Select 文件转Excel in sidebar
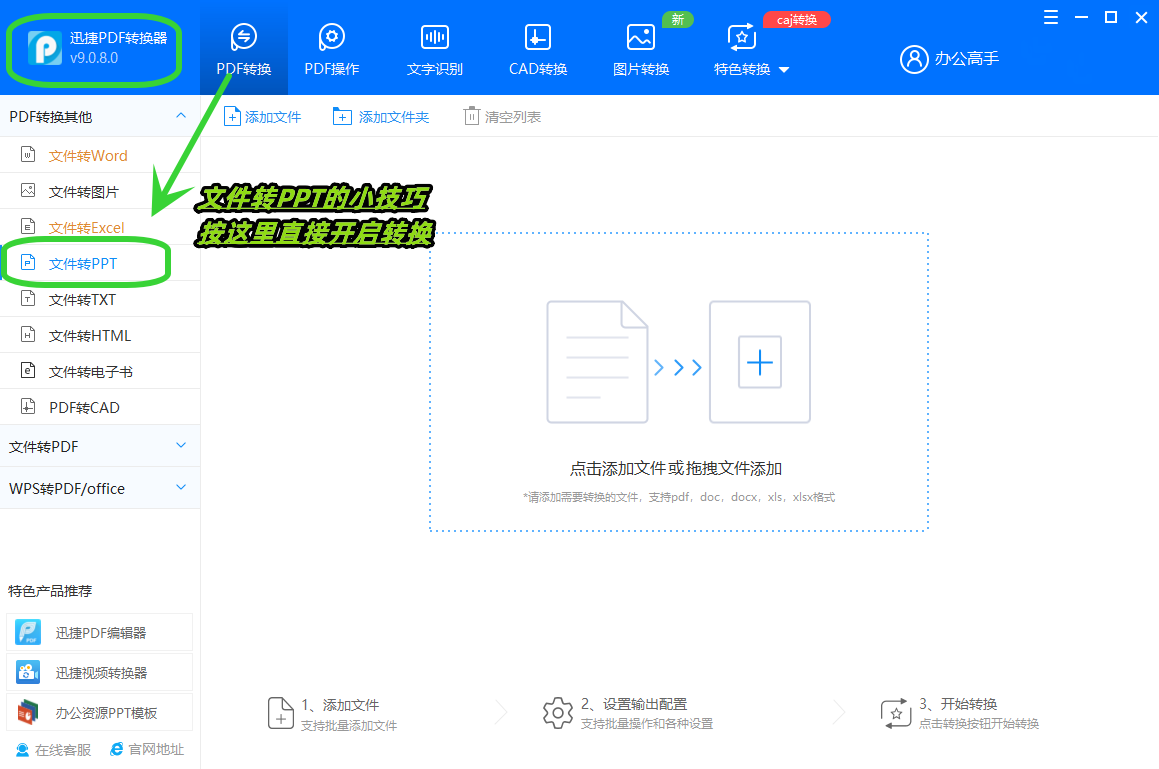Viewport: 1159px width, 769px height. 100,228
